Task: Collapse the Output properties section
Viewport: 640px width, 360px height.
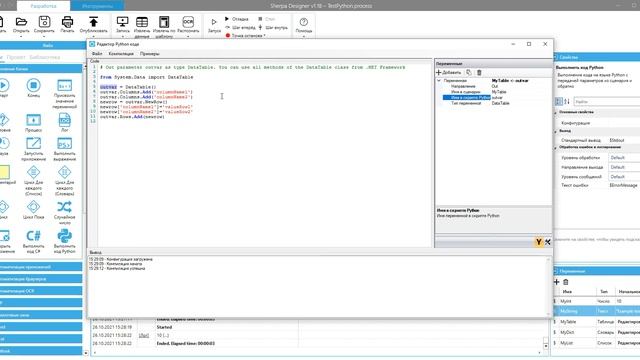Action: (556, 131)
